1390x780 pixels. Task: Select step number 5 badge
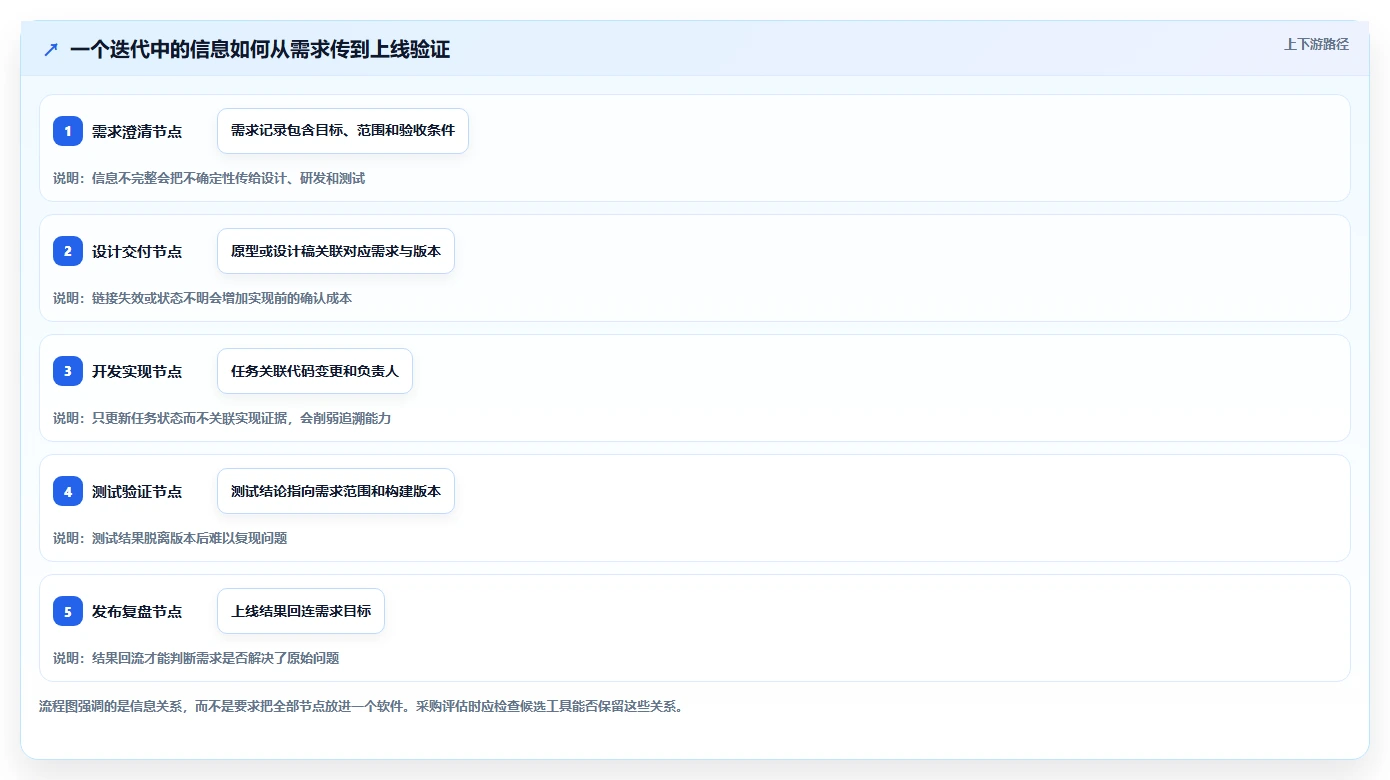click(68, 611)
